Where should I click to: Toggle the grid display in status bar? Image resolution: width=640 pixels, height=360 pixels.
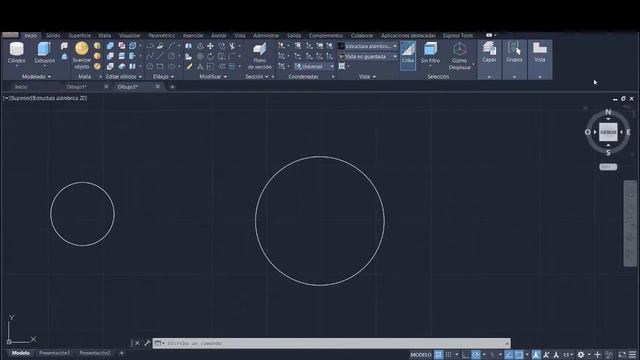[438, 355]
